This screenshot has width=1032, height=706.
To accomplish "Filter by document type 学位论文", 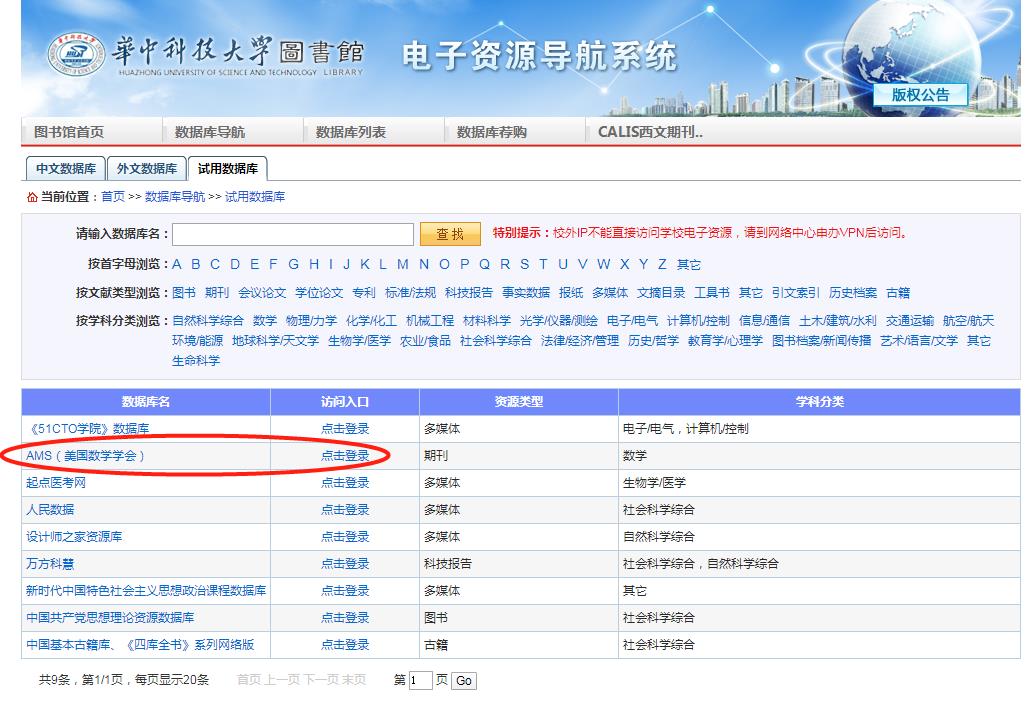I will 318,293.
